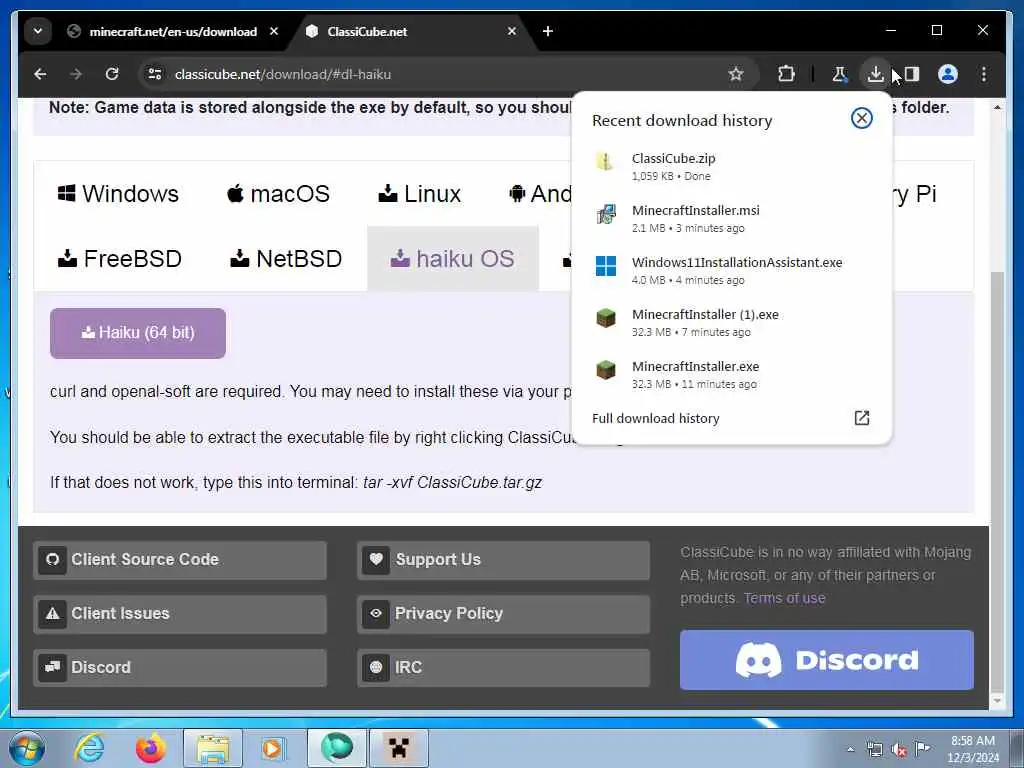Open Privacy Policy link
This screenshot has width=1024, height=768.
[504, 614]
